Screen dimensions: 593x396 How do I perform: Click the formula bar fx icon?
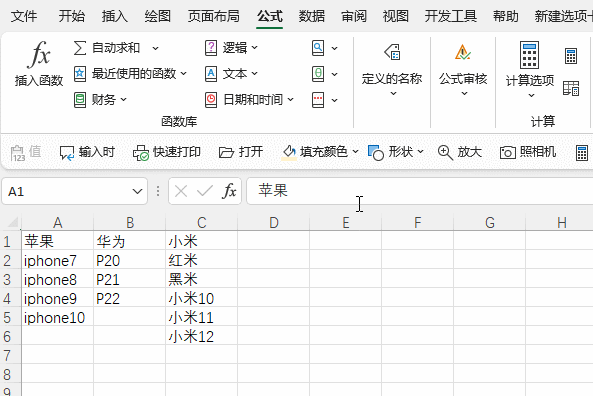tap(229, 191)
